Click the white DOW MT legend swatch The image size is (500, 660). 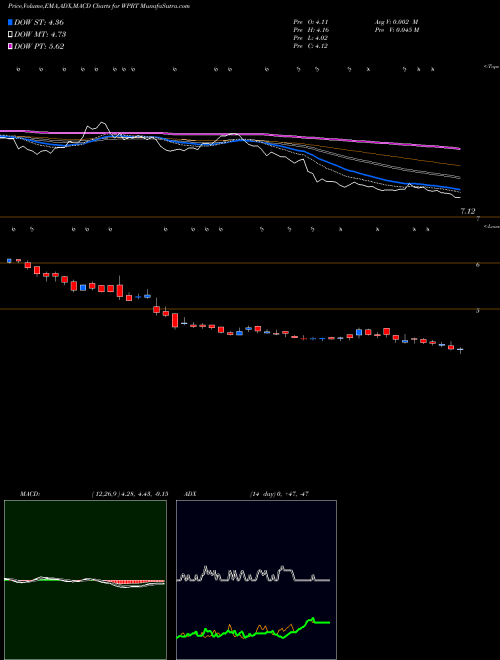click(x=11, y=35)
